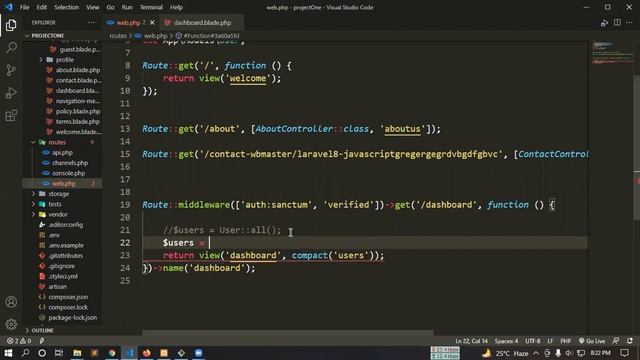Open .gitattributes file
640x360 pixels.
(65, 256)
